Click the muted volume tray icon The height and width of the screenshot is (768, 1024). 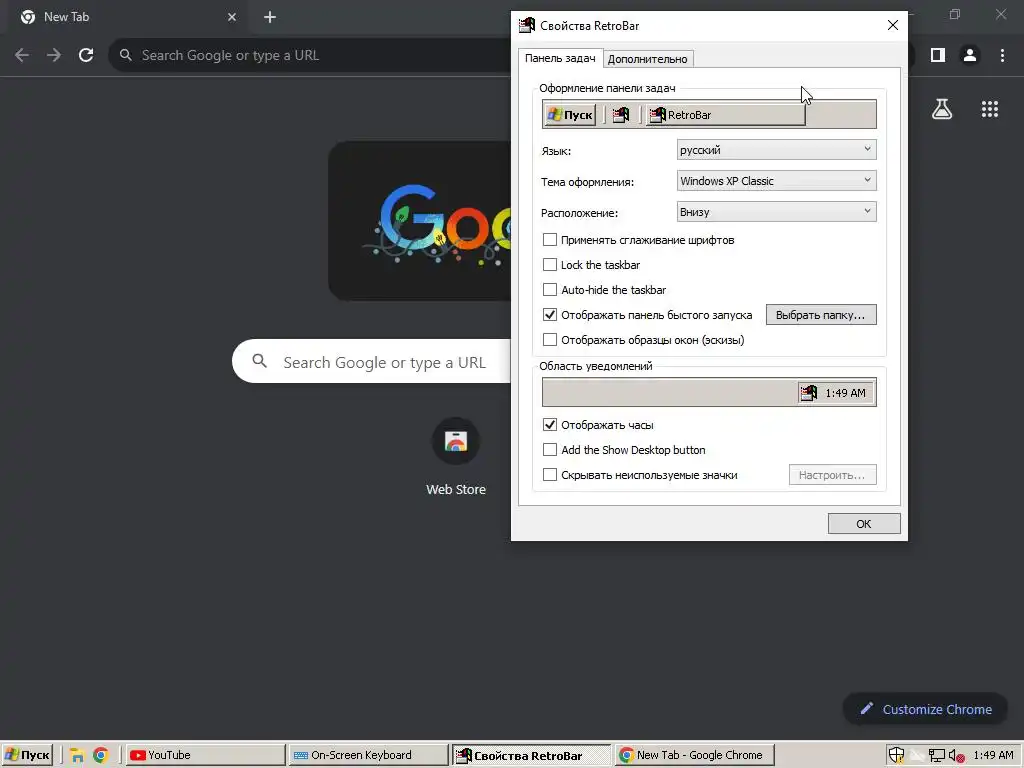click(x=957, y=756)
